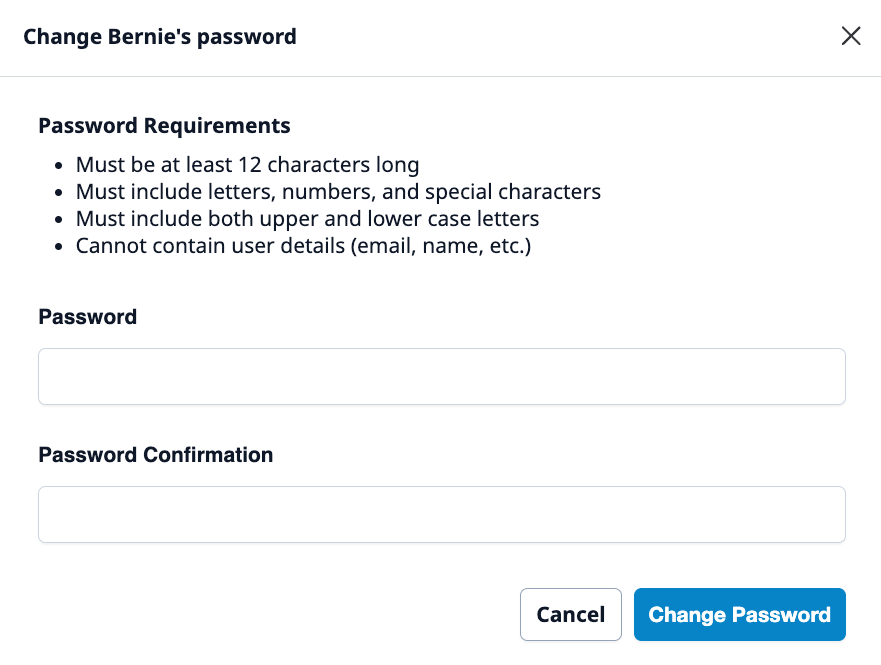Click the "Change Bernie's password" dialog title
This screenshot has width=881, height=665.
160,37
